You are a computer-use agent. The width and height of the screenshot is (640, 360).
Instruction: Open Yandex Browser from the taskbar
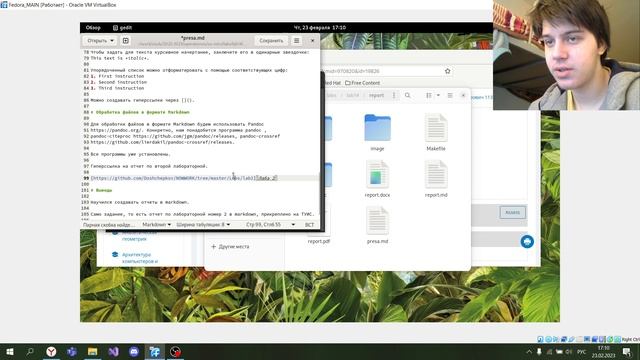[x=51, y=351]
